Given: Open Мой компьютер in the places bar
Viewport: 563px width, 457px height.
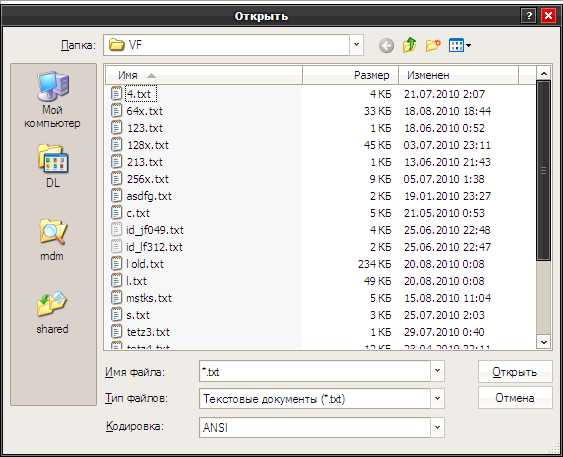Looking at the screenshot, I should coord(52,99).
